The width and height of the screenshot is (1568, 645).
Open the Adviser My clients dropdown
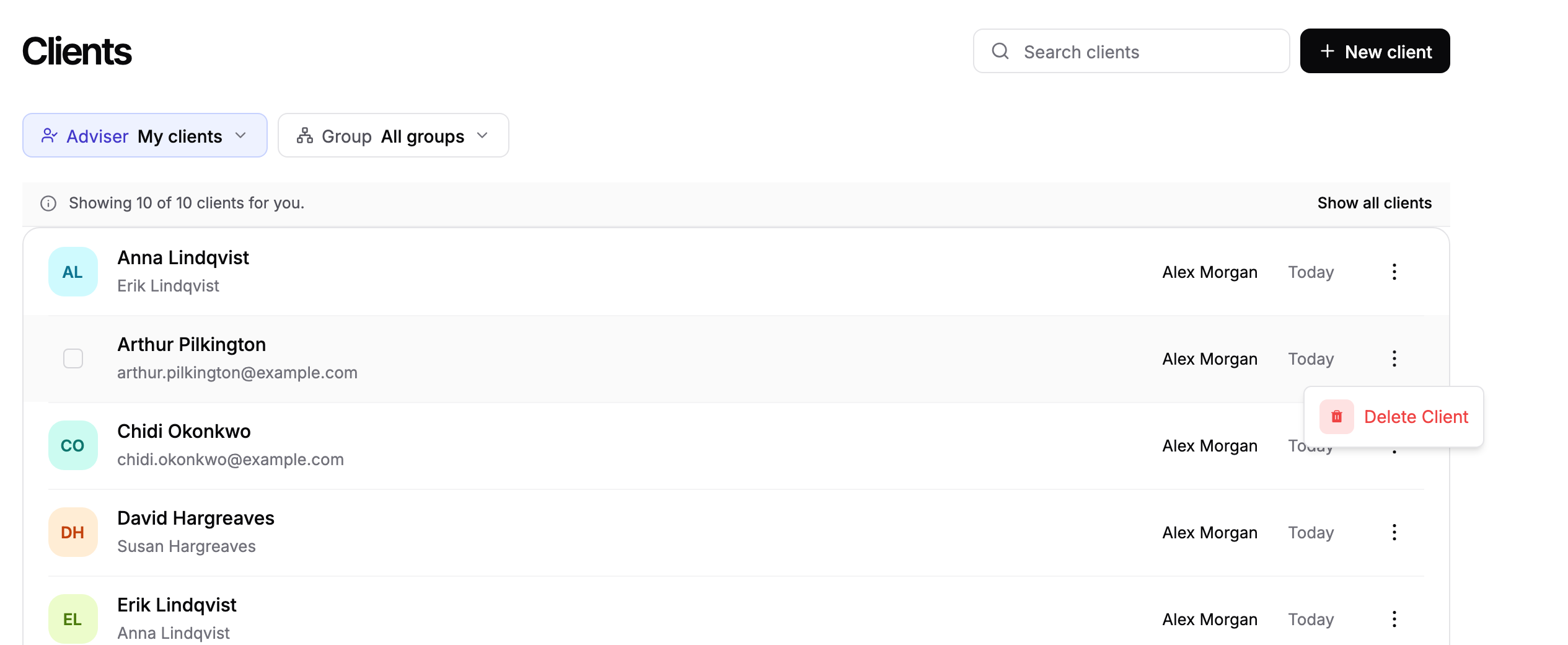[x=145, y=135]
